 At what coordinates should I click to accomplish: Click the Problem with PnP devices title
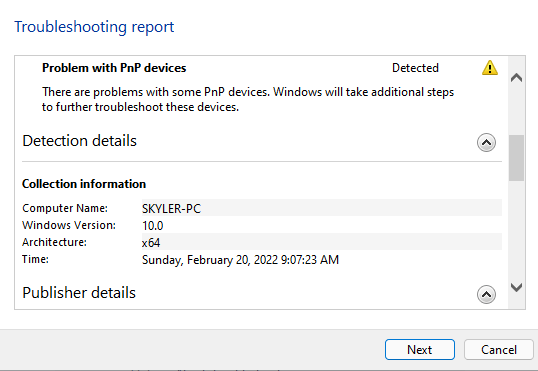[114, 68]
